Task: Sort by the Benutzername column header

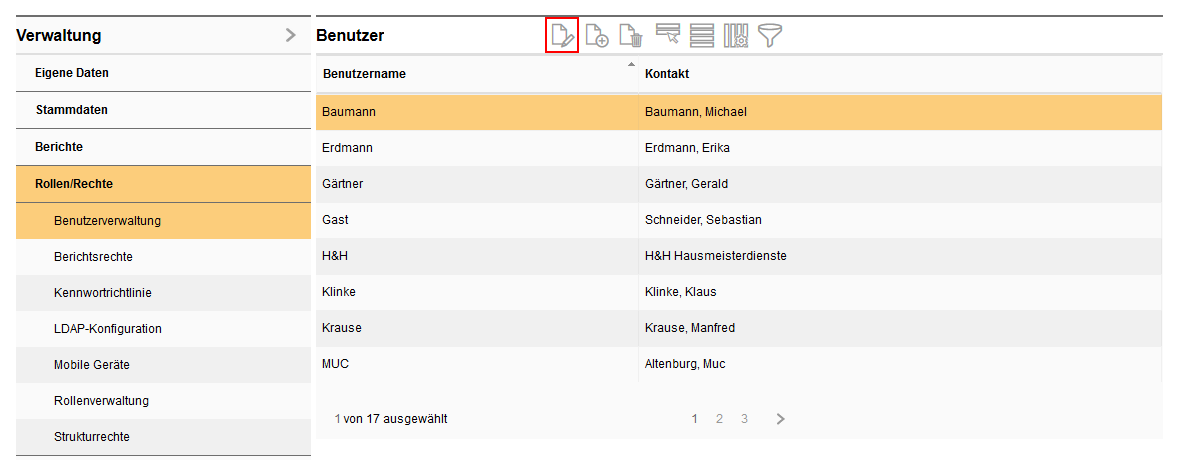Action: click(364, 74)
